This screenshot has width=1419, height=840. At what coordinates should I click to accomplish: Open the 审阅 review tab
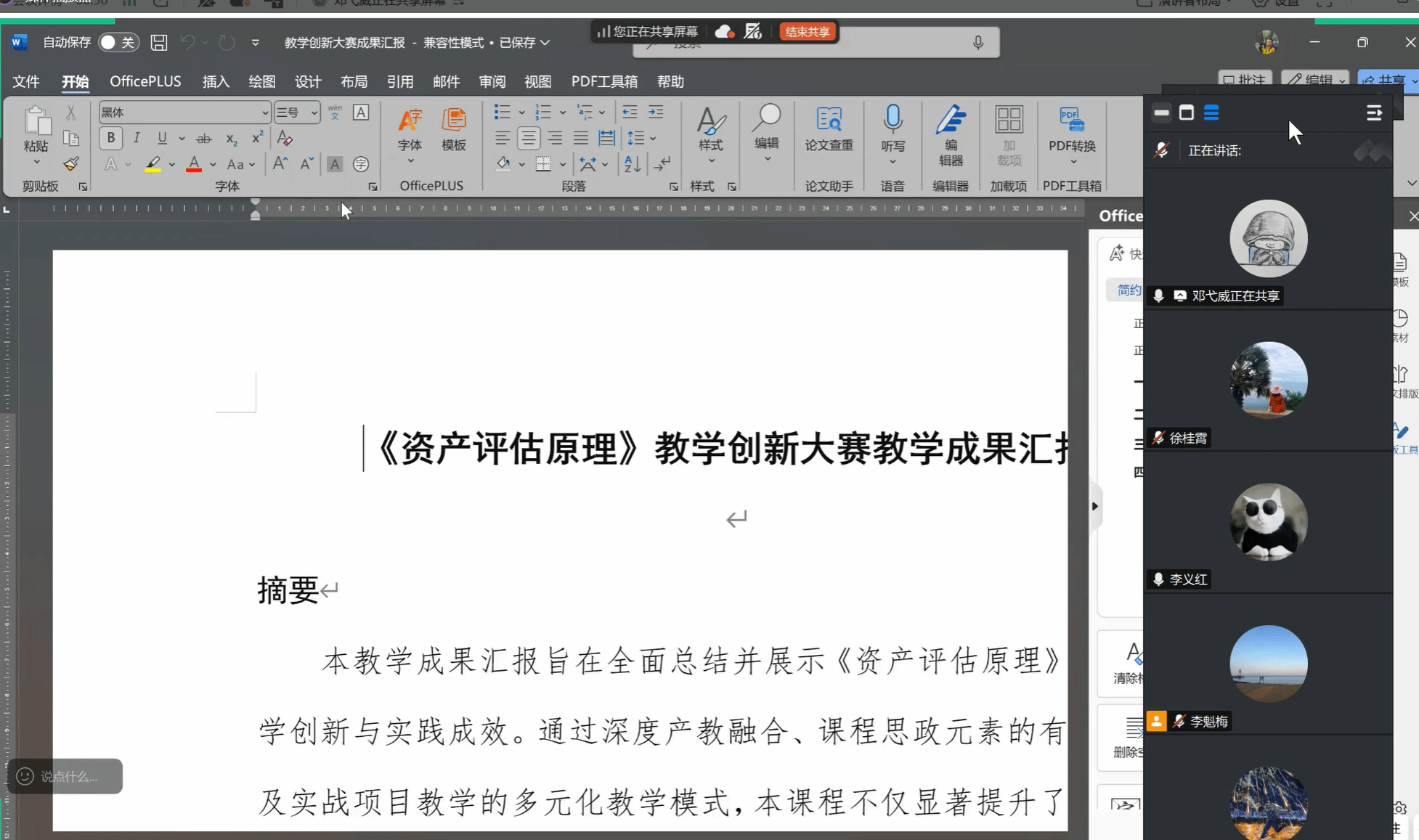click(492, 81)
